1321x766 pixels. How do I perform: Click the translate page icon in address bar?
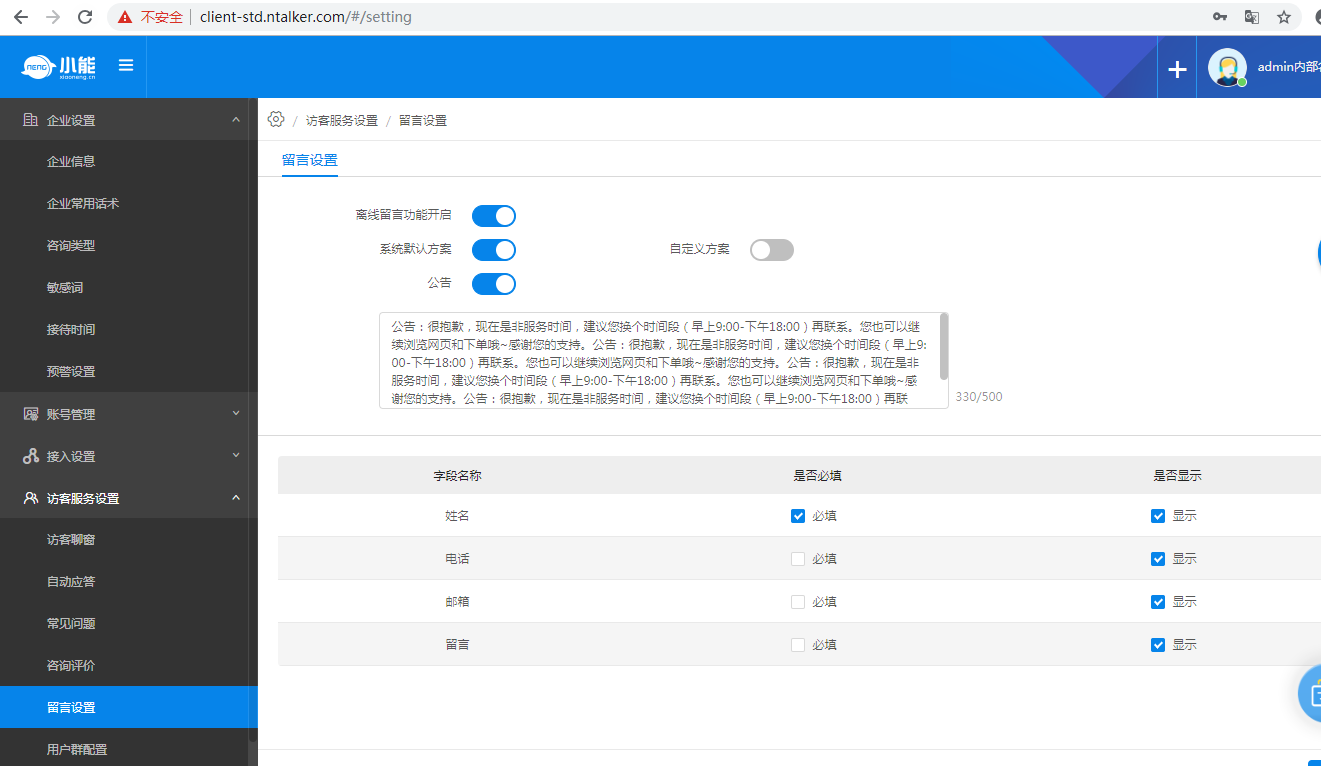(1251, 17)
